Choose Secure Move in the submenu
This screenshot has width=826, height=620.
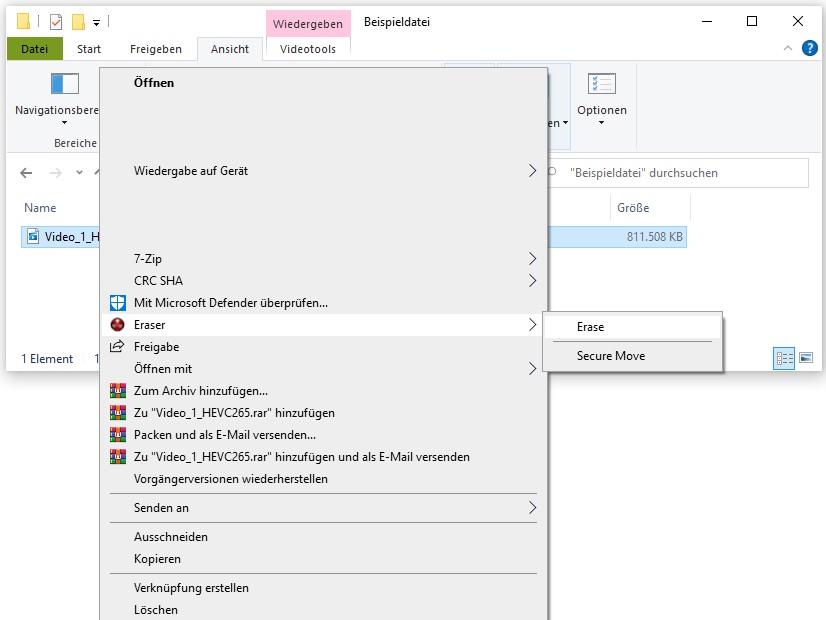[x=611, y=356]
